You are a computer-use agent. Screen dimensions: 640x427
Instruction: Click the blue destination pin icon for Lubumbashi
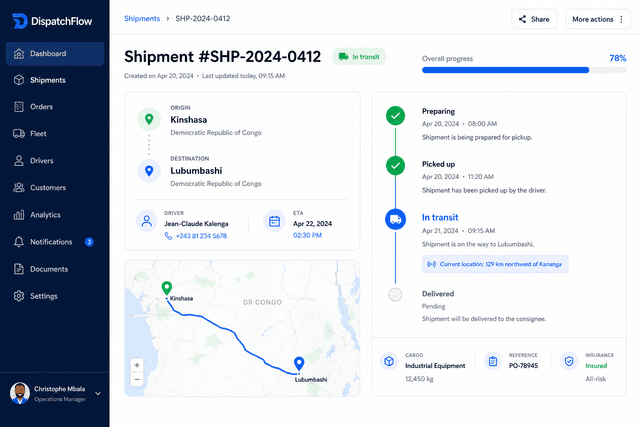click(x=149, y=171)
